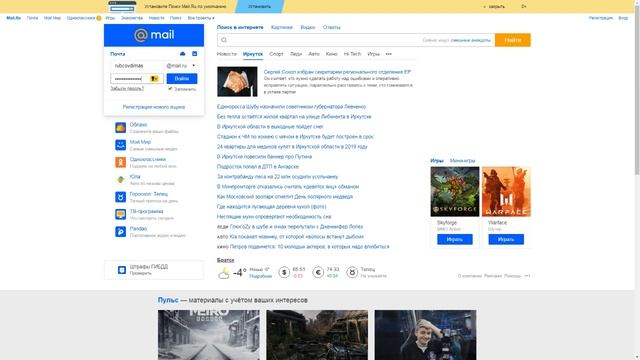Open the Регистрация link in the top right
Screen dimensions: 640x360
pos(600,18)
